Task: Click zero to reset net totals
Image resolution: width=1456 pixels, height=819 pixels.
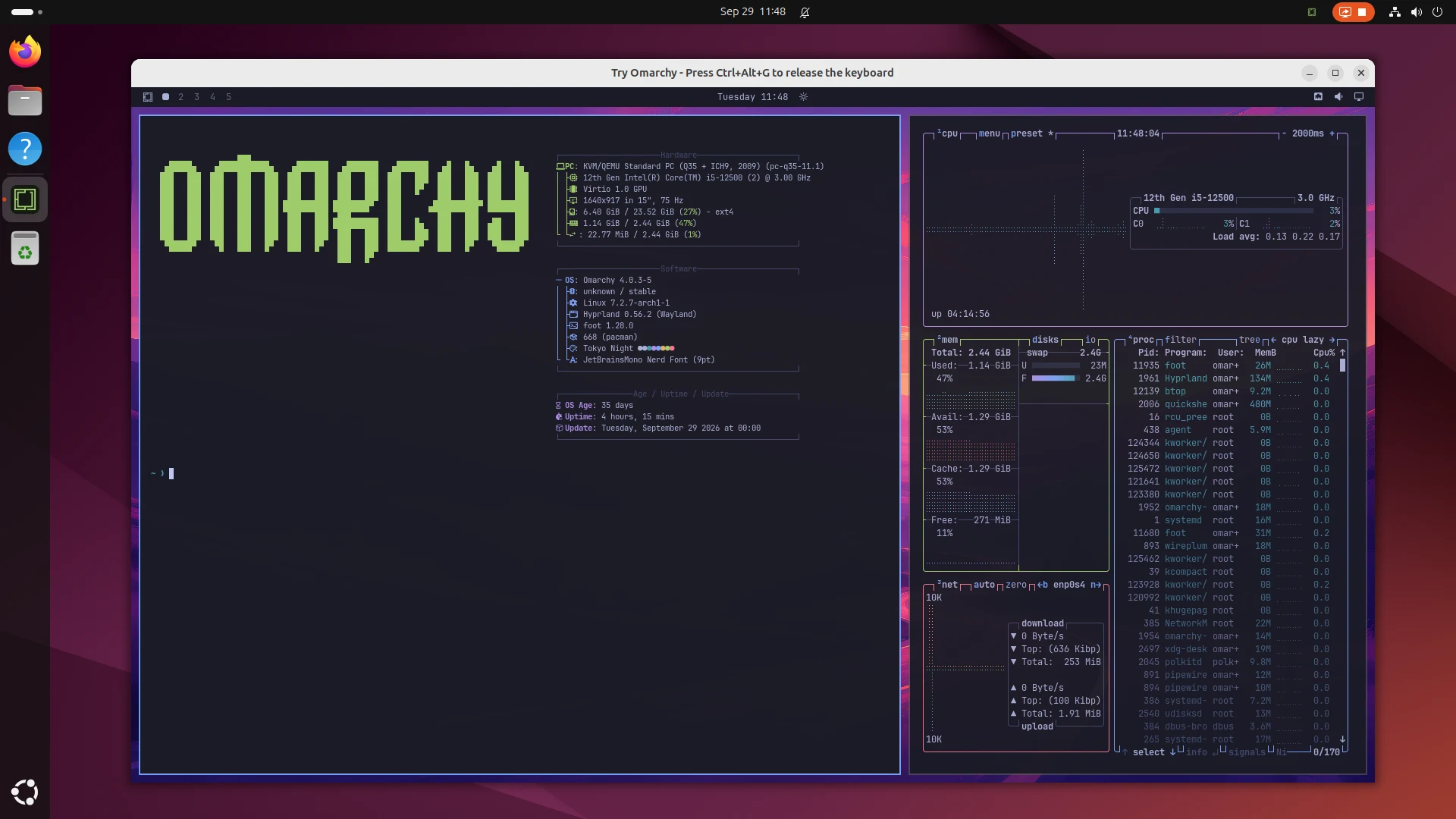Action: pyautogui.click(x=1016, y=585)
